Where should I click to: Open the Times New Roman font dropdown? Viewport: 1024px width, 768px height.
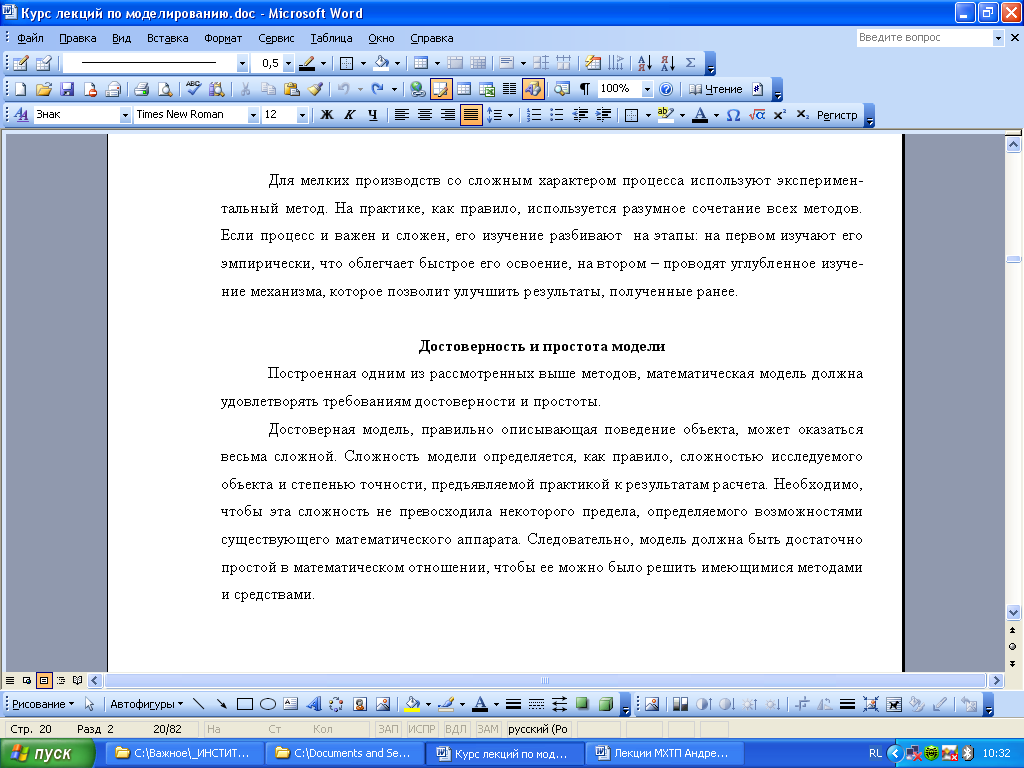(x=253, y=116)
